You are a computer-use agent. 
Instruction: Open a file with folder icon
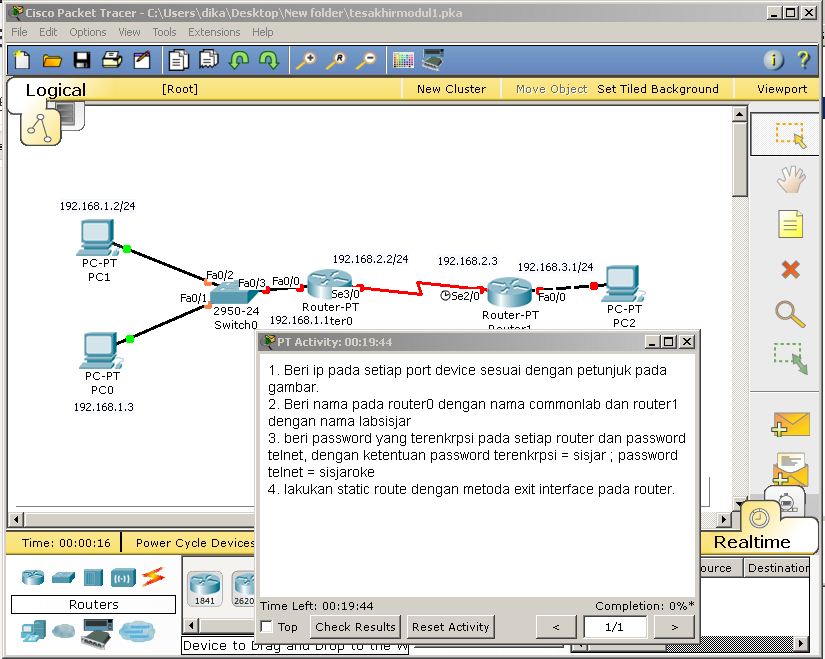(x=52, y=60)
